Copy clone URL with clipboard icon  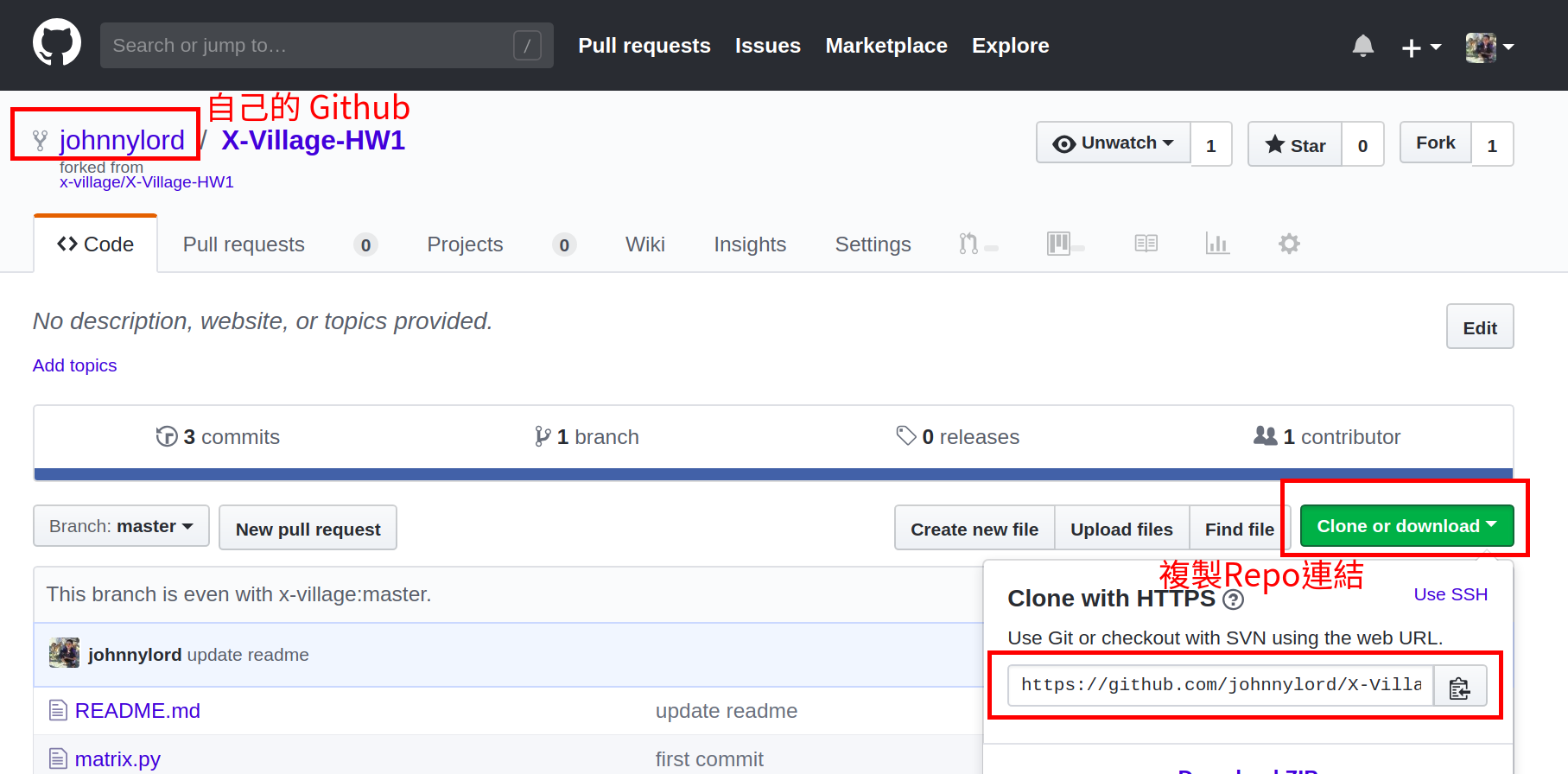click(1460, 686)
